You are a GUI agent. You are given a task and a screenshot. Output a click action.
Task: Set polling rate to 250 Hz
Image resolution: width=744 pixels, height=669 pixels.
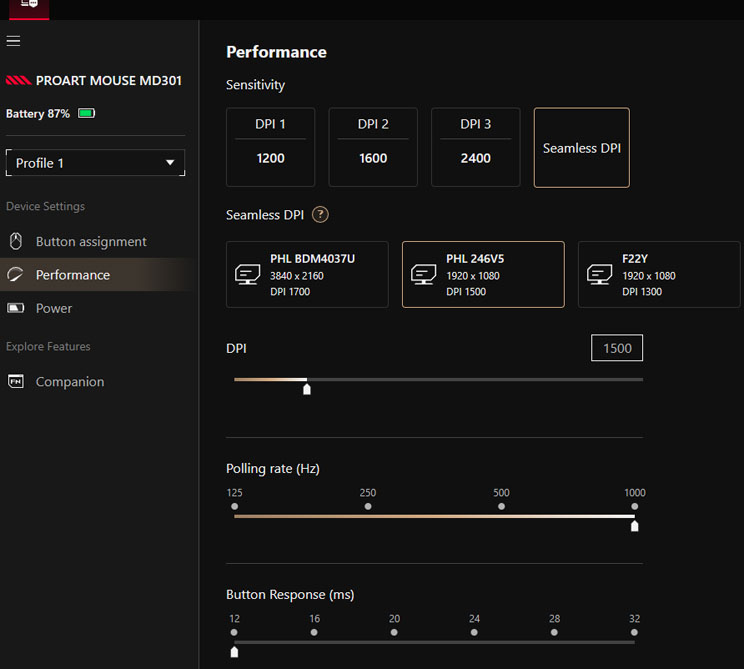click(368, 506)
